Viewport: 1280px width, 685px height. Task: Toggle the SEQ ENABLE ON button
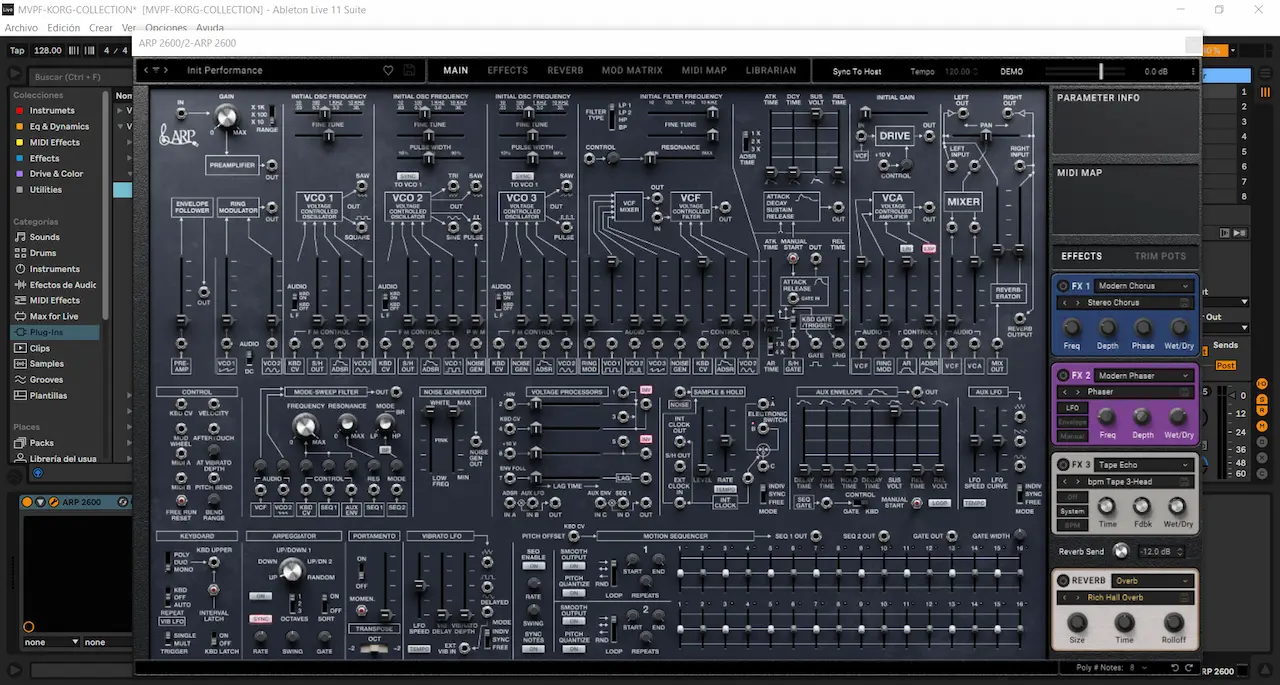tap(534, 565)
